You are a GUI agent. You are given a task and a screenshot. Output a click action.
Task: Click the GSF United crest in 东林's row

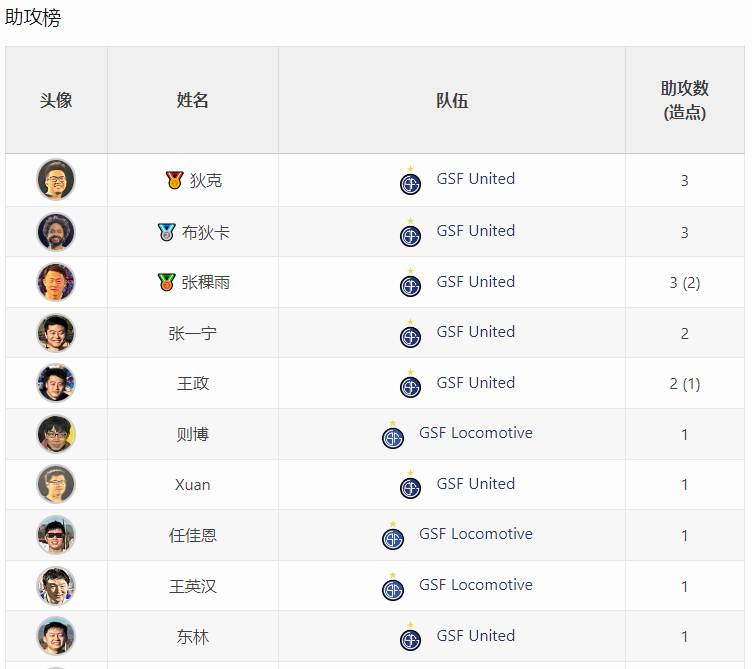tap(410, 636)
